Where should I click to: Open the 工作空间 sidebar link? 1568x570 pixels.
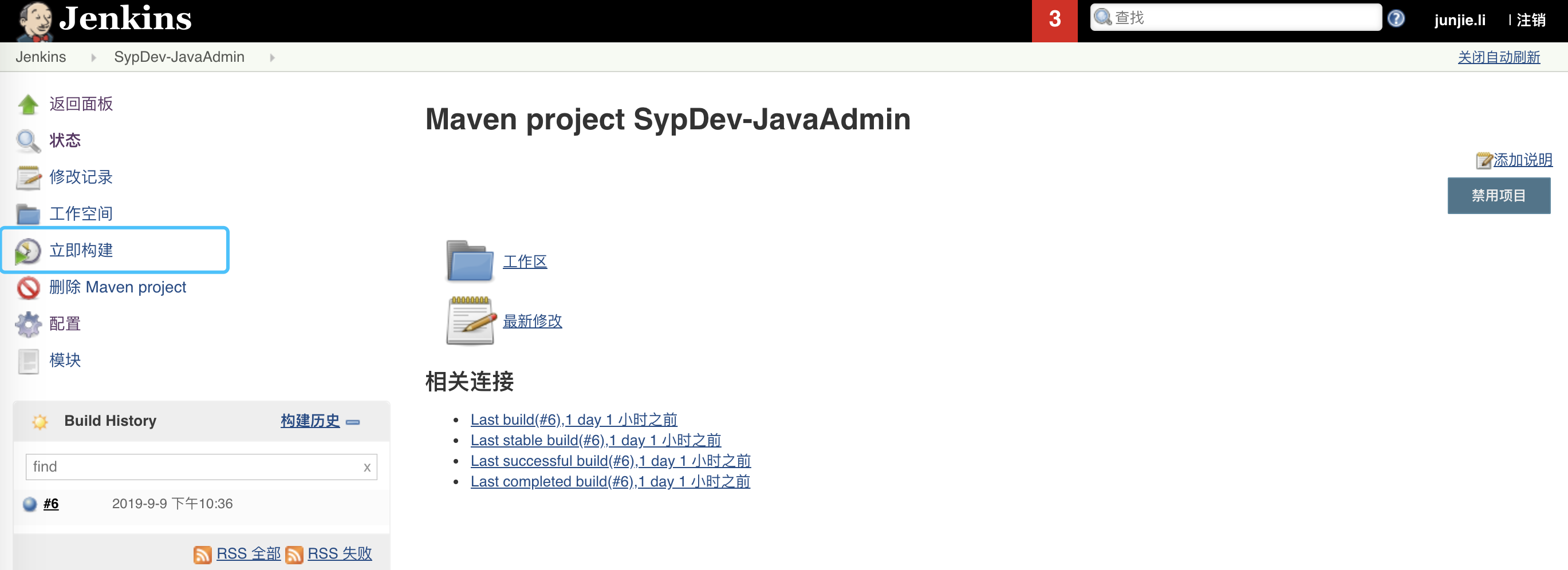81,213
